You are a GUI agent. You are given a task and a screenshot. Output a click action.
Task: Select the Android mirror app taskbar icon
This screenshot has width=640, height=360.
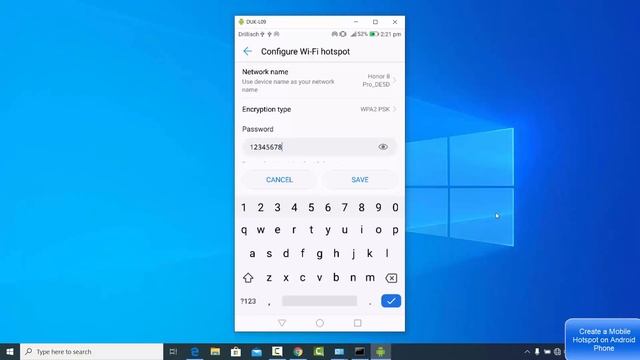click(x=380, y=351)
